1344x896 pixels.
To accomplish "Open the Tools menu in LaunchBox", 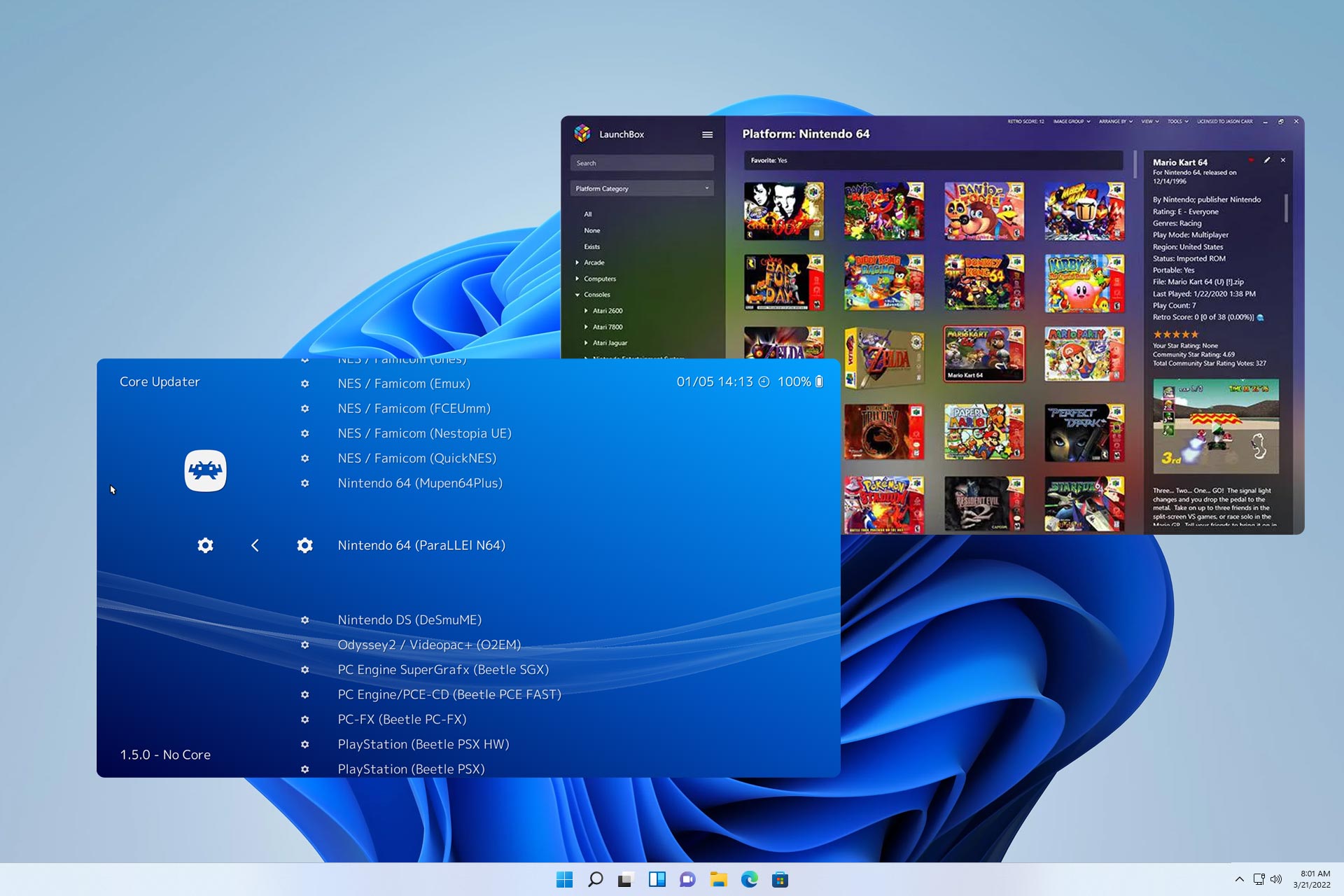I will 1177,121.
